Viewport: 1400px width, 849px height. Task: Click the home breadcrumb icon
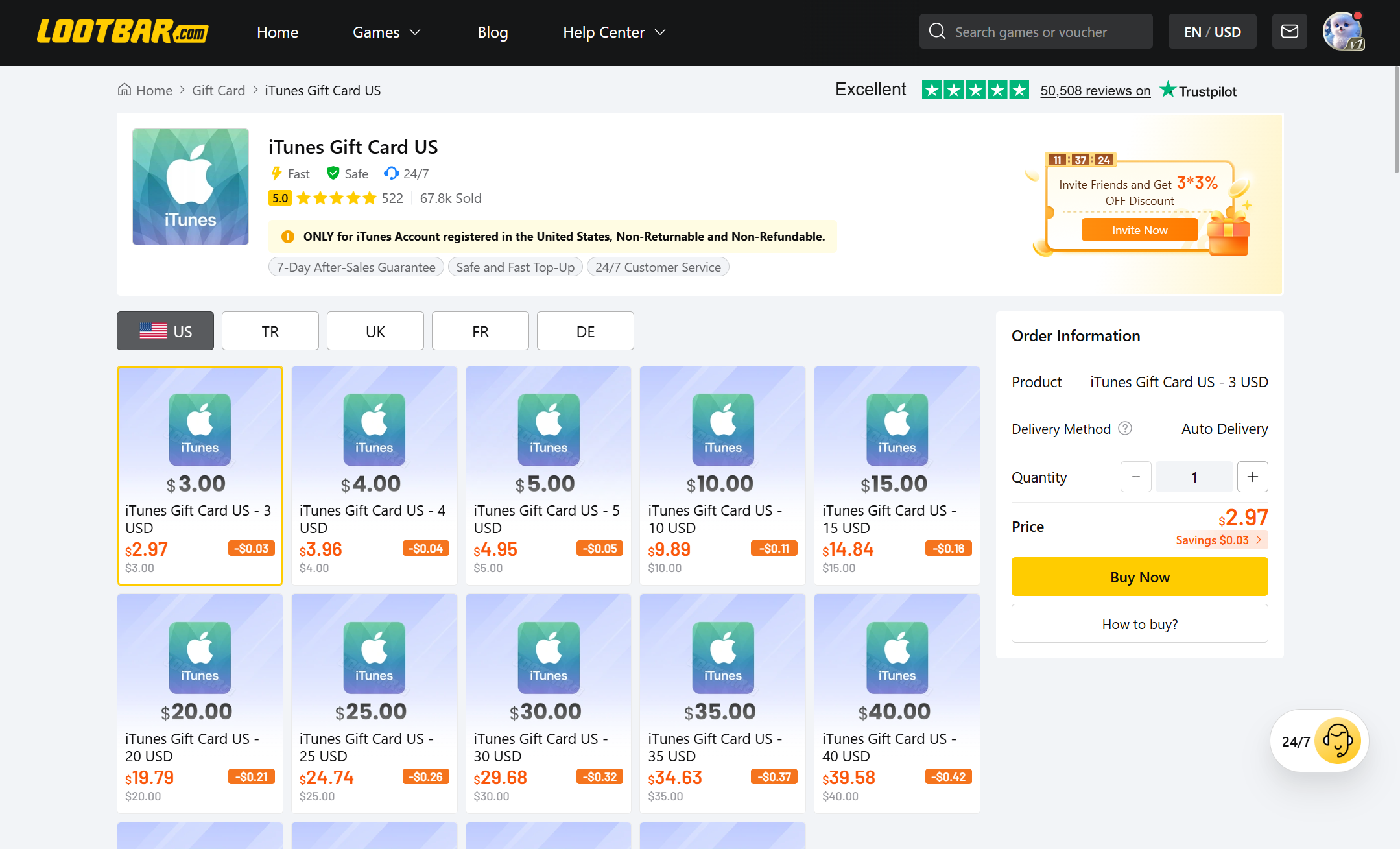125,90
